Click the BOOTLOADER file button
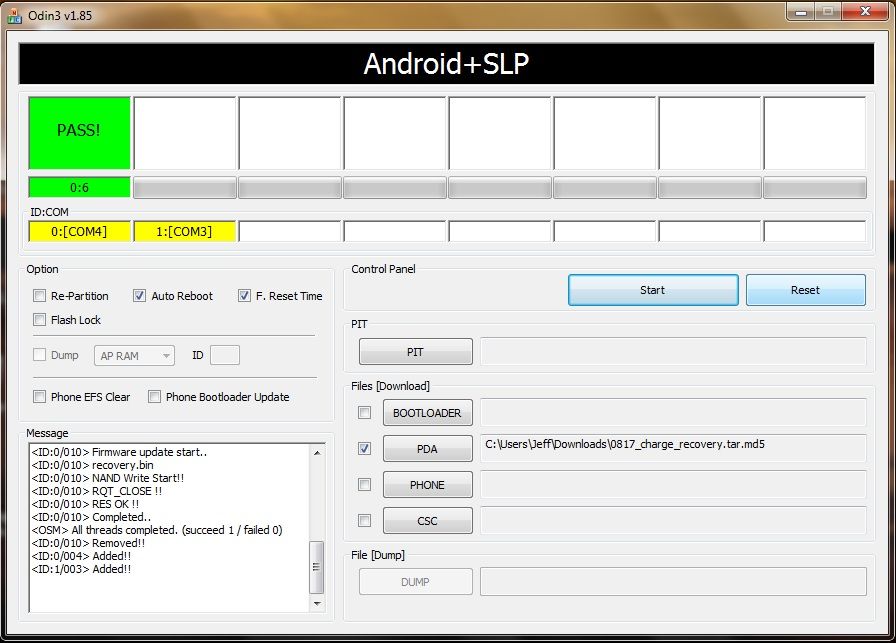 click(427, 413)
